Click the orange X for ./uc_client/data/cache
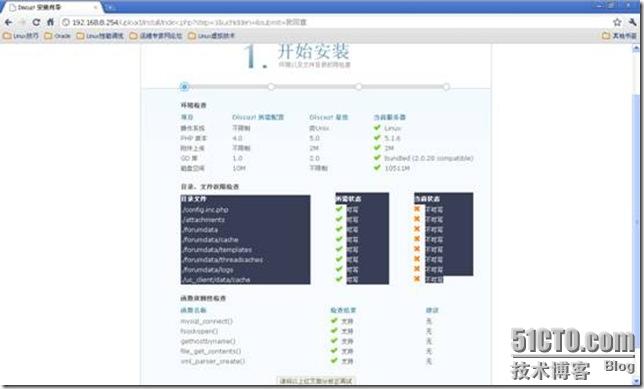The width and height of the screenshot is (644, 389). [x=417, y=279]
